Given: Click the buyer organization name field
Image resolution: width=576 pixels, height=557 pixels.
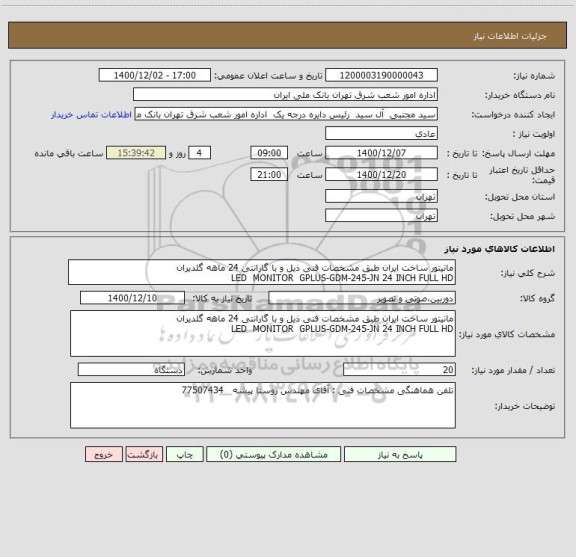Looking at the screenshot, I should pyautogui.click(x=285, y=95).
